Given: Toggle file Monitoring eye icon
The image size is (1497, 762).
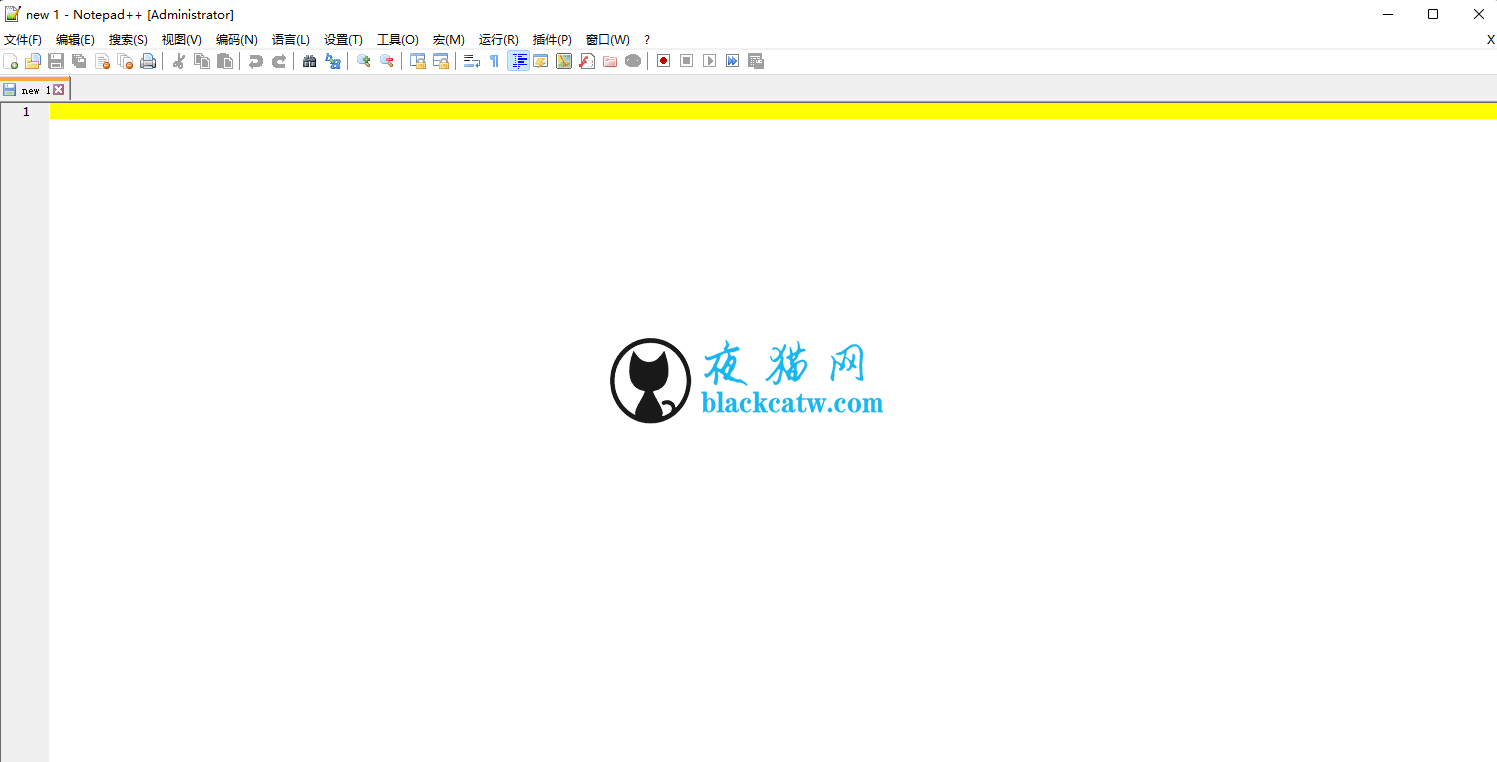Looking at the screenshot, I should (x=633, y=61).
